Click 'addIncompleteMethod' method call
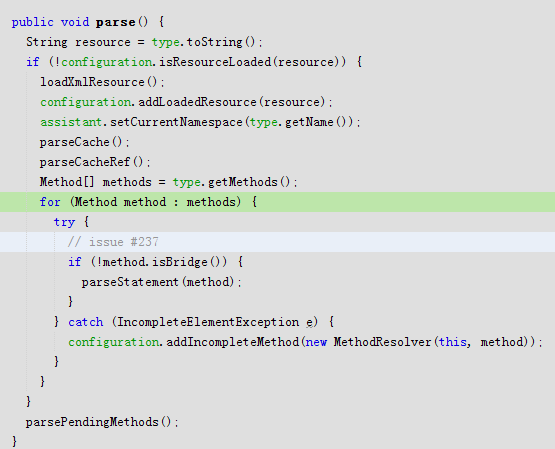The height and width of the screenshot is (449, 555). point(233,342)
